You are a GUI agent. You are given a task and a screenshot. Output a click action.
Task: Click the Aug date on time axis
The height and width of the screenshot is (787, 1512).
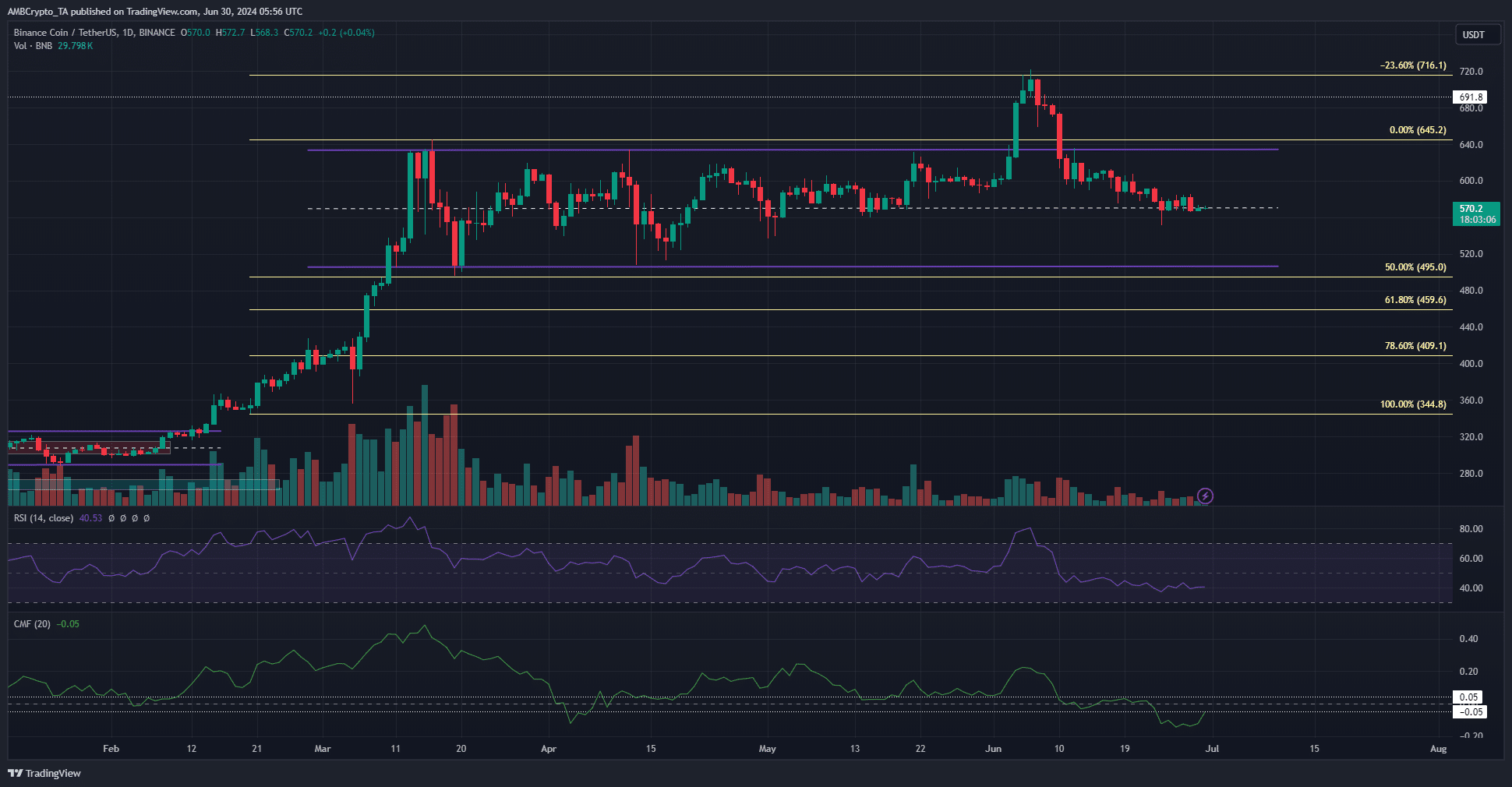tap(1439, 749)
